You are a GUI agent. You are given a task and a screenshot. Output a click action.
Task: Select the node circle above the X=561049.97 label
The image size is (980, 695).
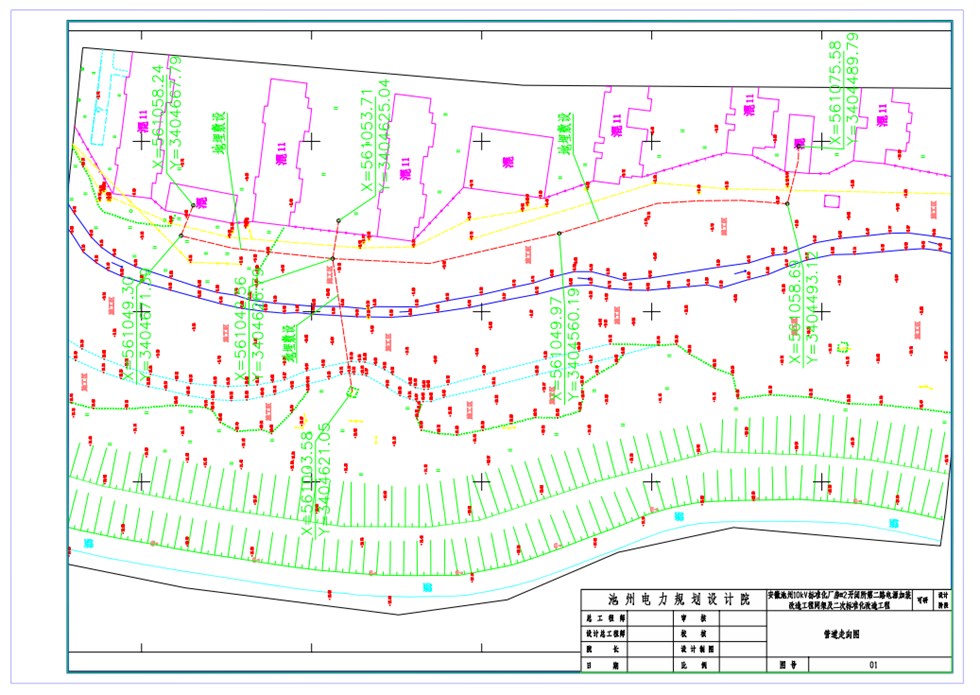pos(559,234)
